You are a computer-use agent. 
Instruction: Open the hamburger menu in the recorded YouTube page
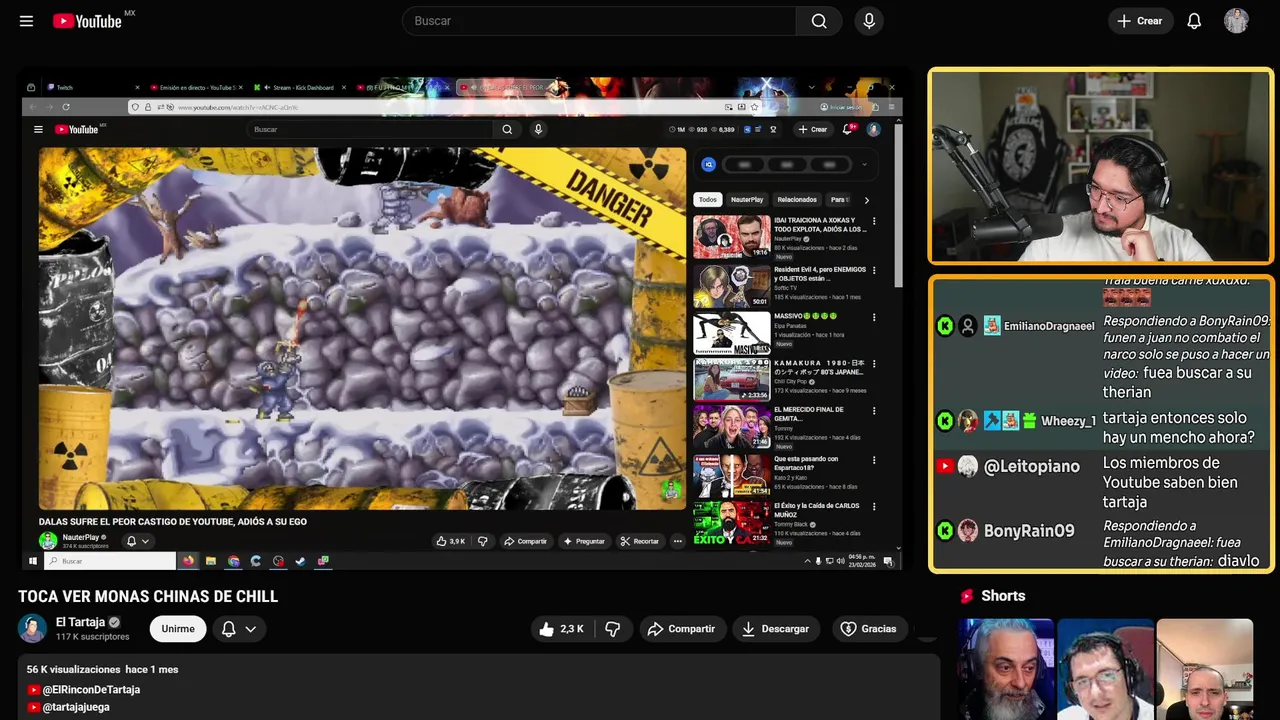38,129
